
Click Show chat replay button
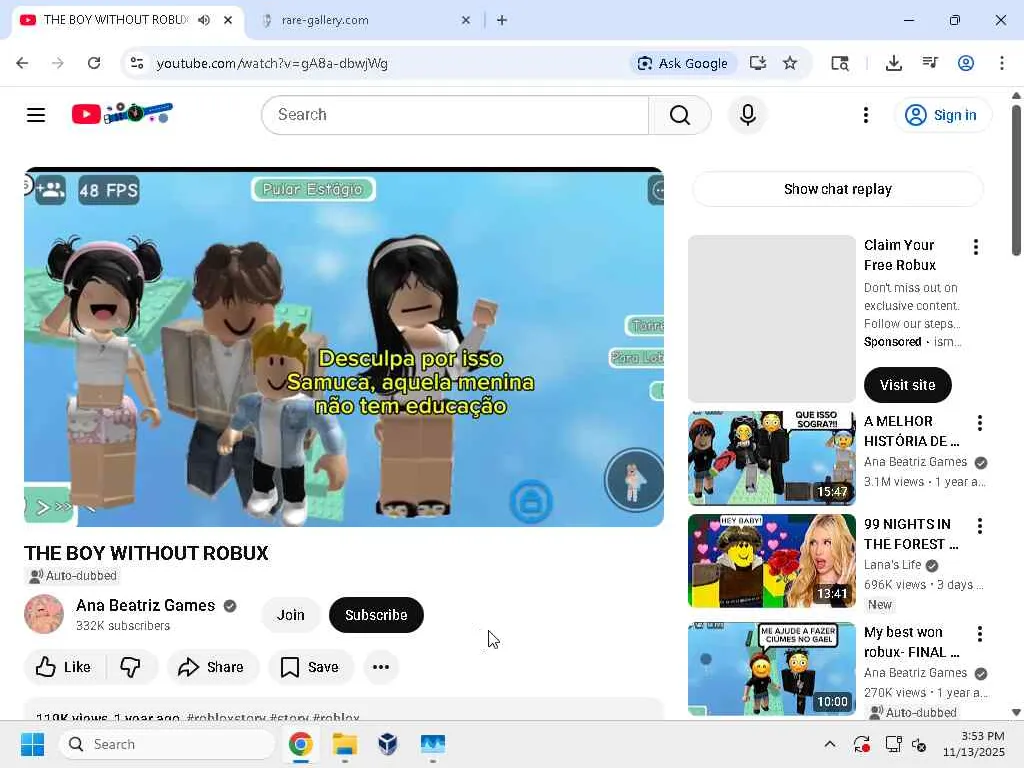(x=837, y=189)
